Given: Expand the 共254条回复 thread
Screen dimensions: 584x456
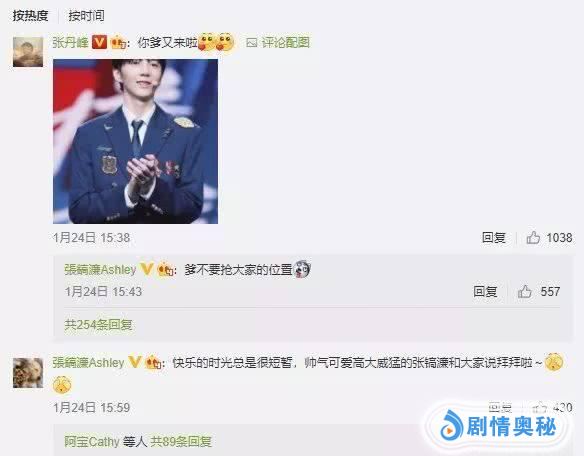Looking at the screenshot, I should 98,324.
